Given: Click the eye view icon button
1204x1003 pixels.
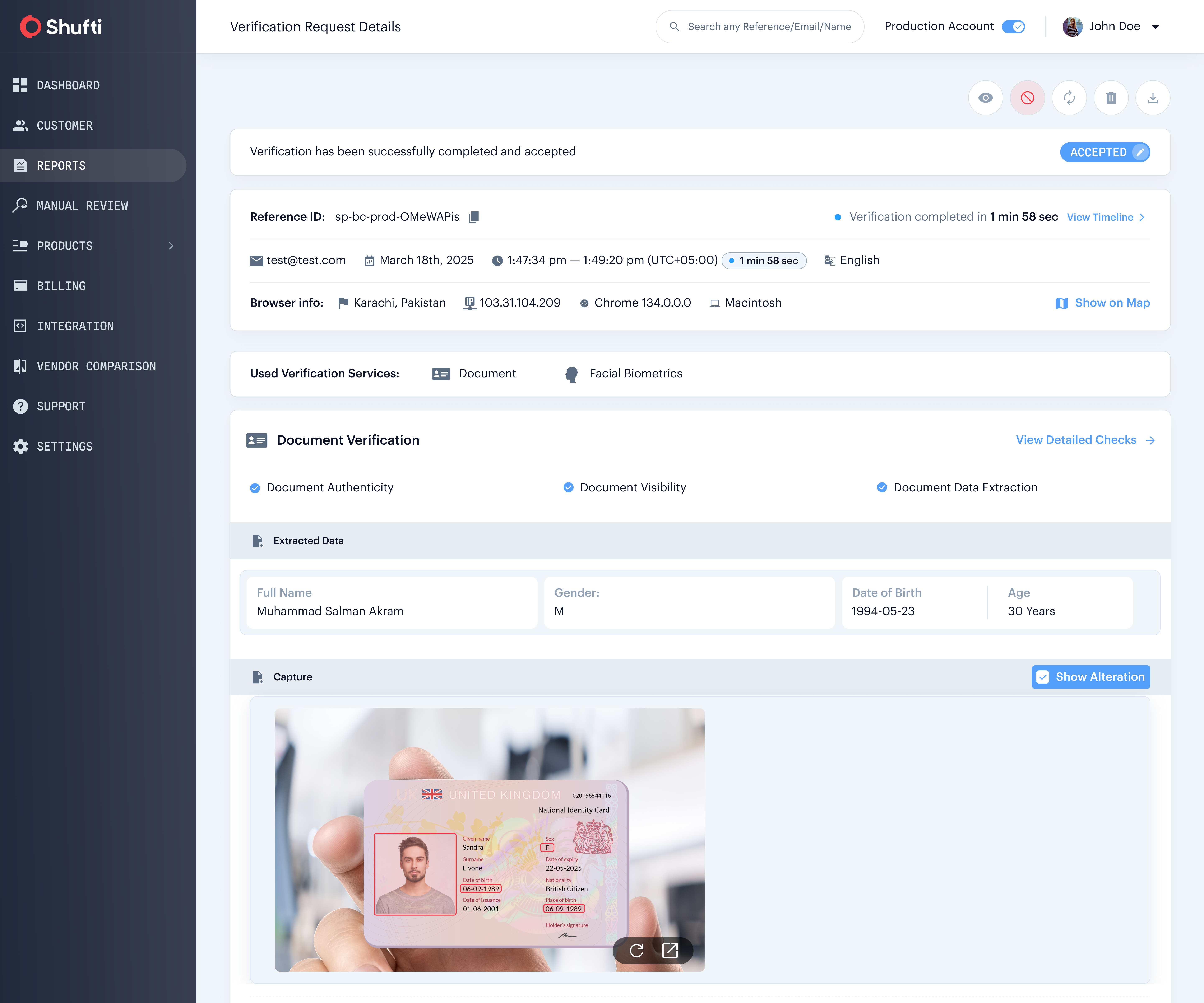Looking at the screenshot, I should (x=986, y=98).
